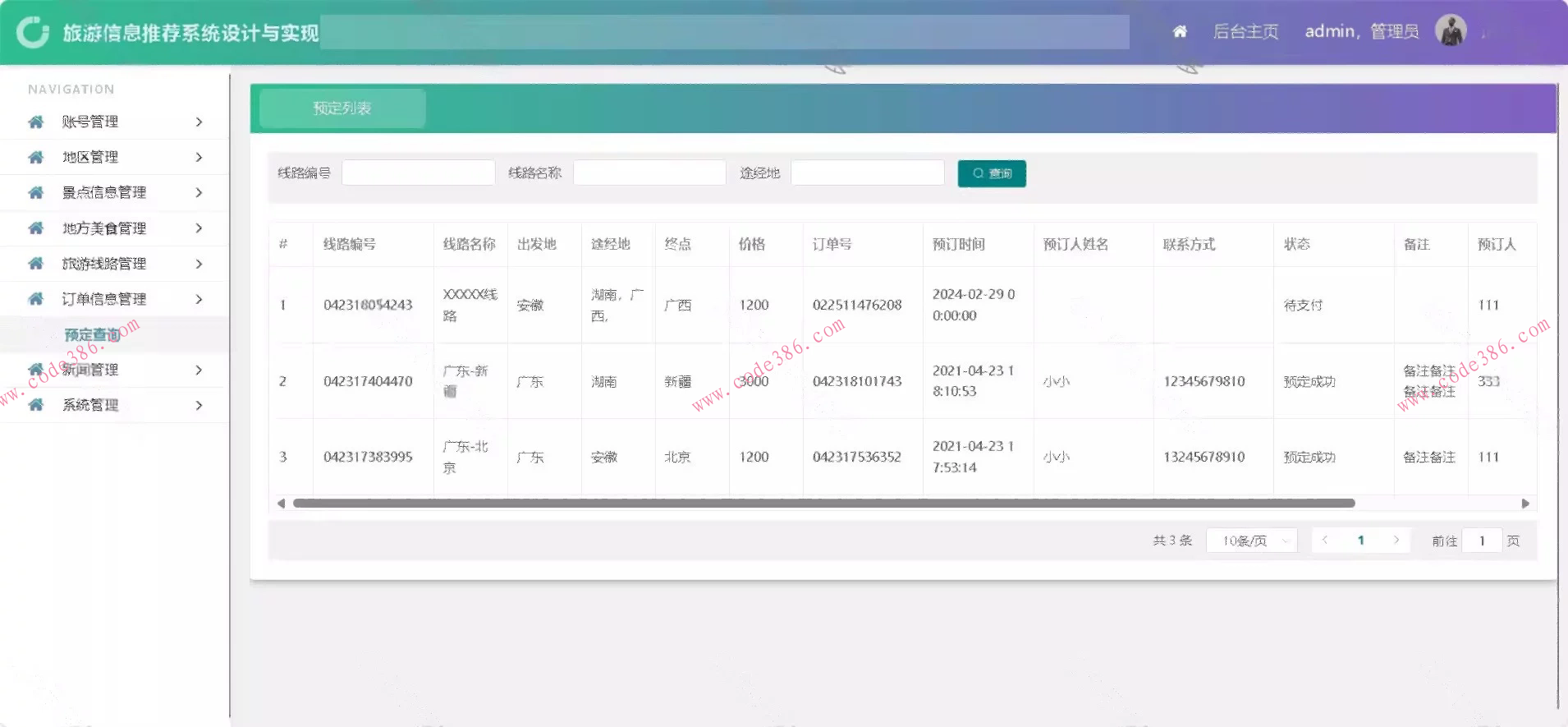Expand the 地区管理 menu chevron
This screenshot has width=1568, height=727.
point(199,157)
